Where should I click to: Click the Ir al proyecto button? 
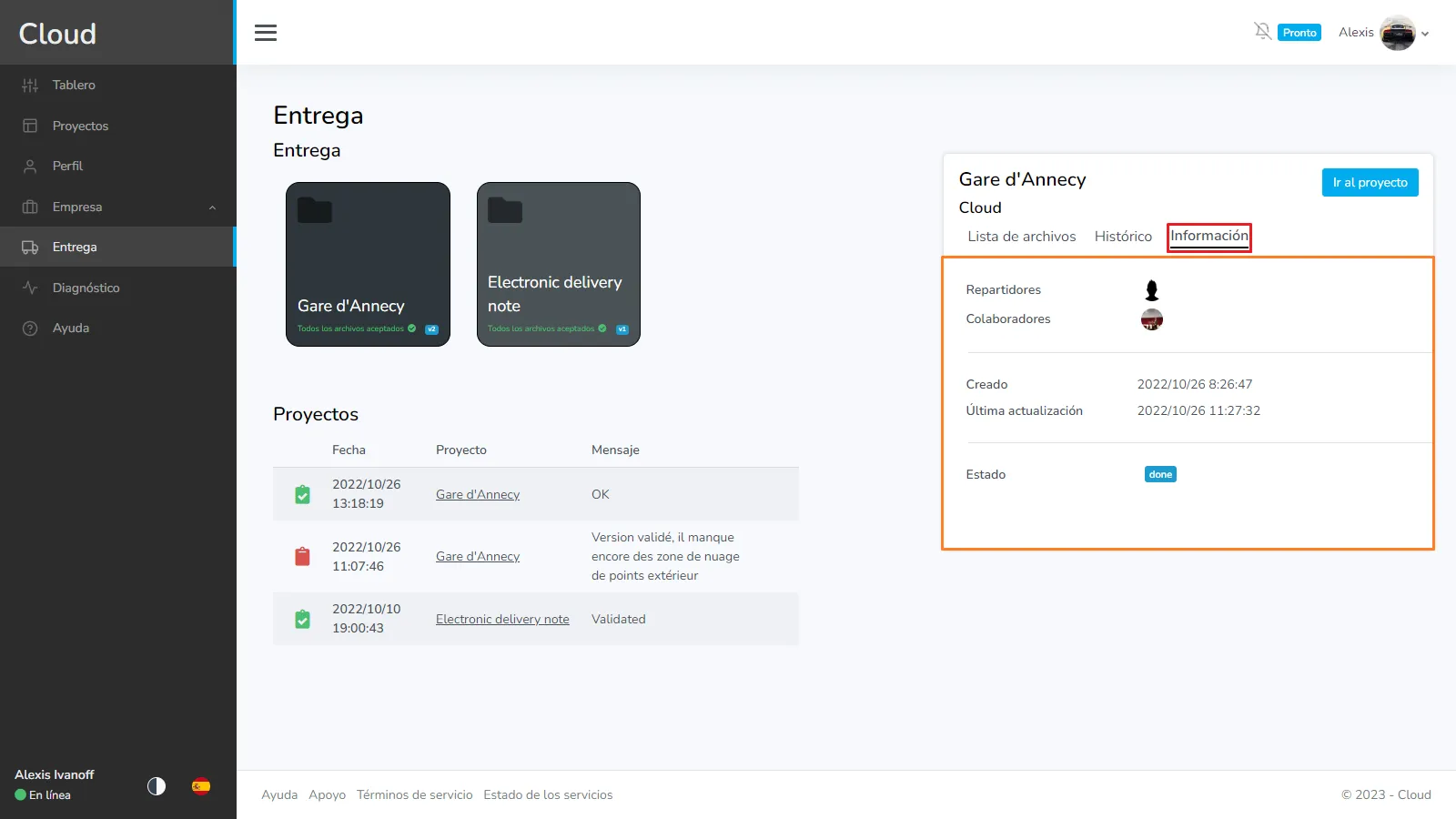1370,182
